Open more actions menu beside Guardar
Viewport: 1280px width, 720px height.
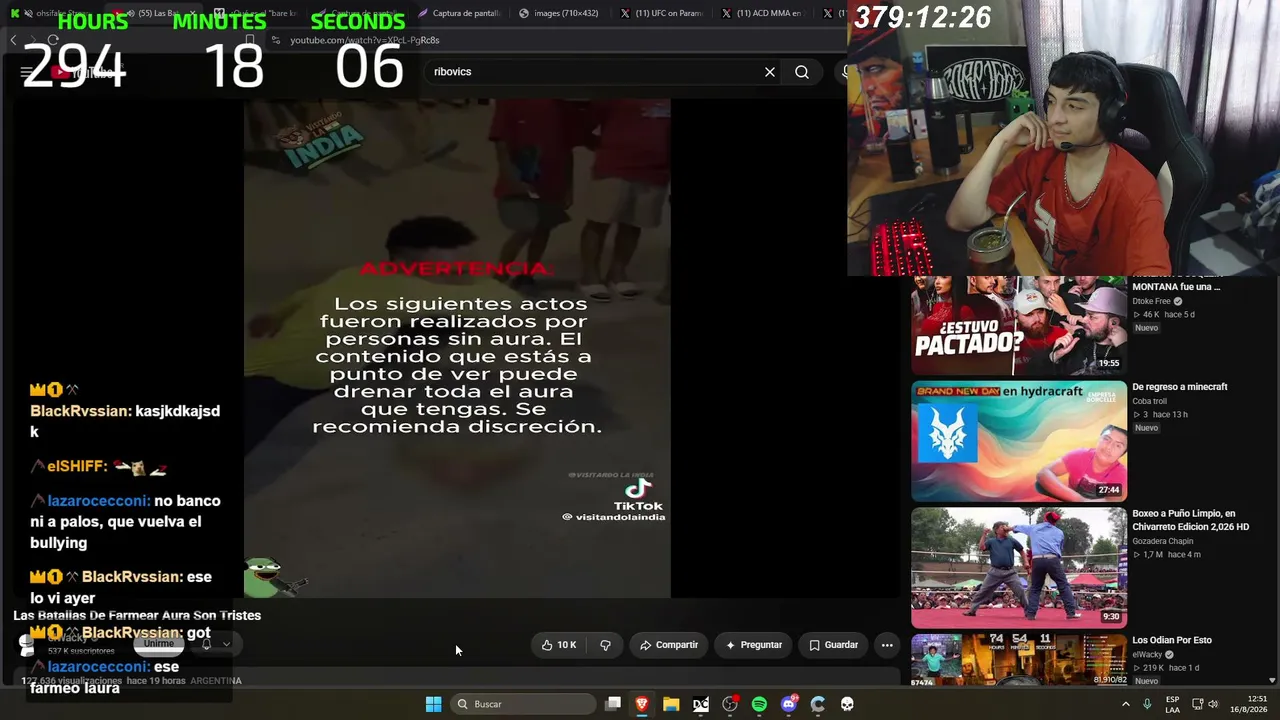887,645
